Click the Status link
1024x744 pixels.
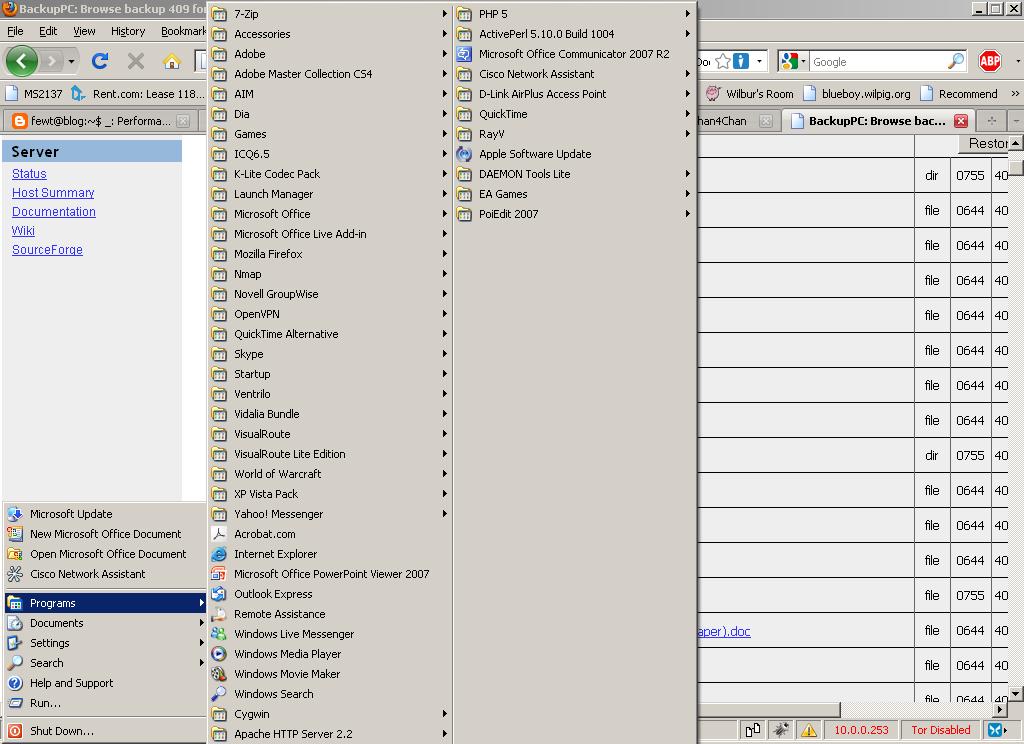(29, 174)
